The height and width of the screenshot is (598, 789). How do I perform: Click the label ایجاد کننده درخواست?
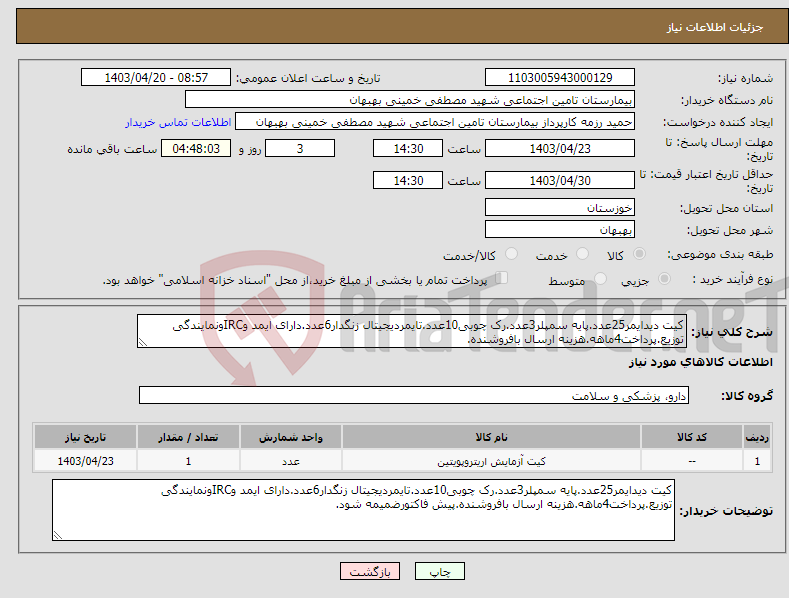(x=718, y=122)
